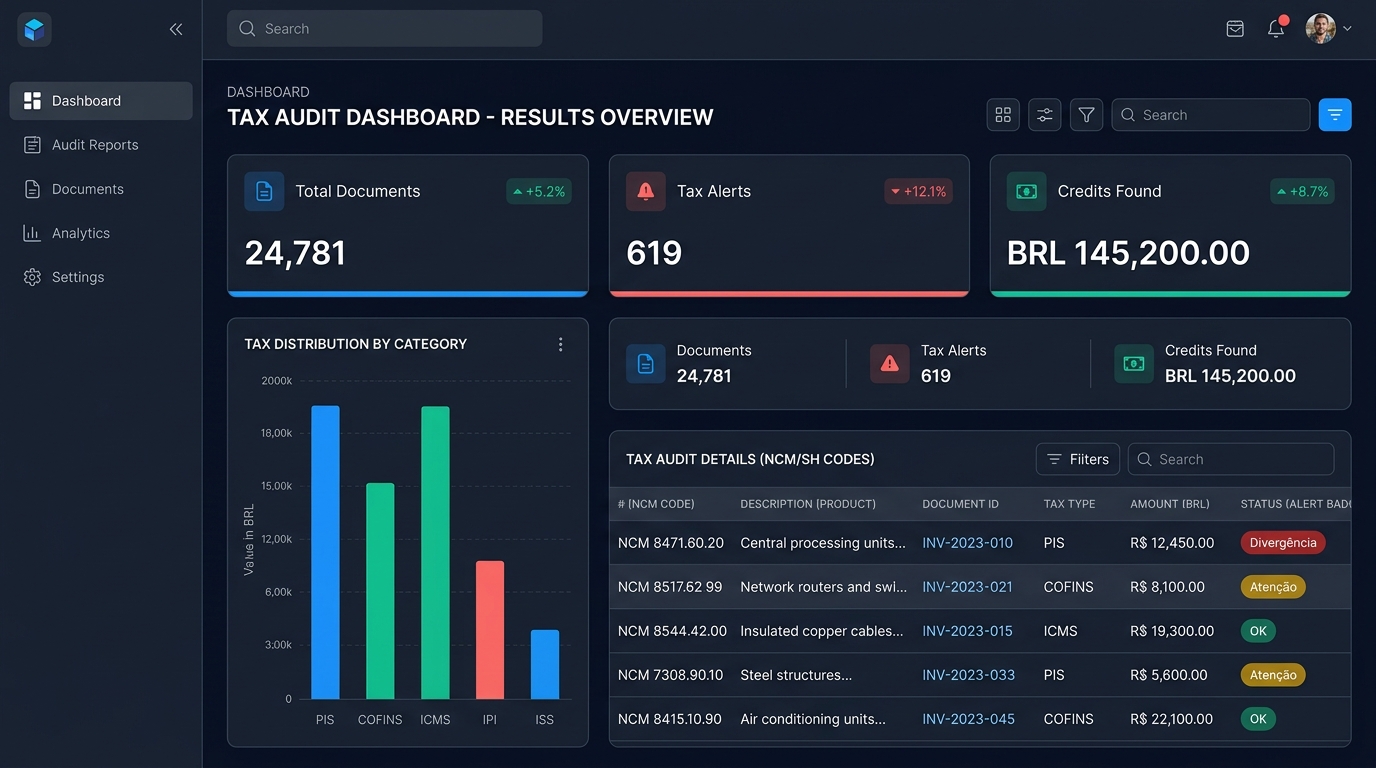Image resolution: width=1376 pixels, height=768 pixels.
Task: Click OK badge for INV-2023-045
Action: [x=1258, y=719]
